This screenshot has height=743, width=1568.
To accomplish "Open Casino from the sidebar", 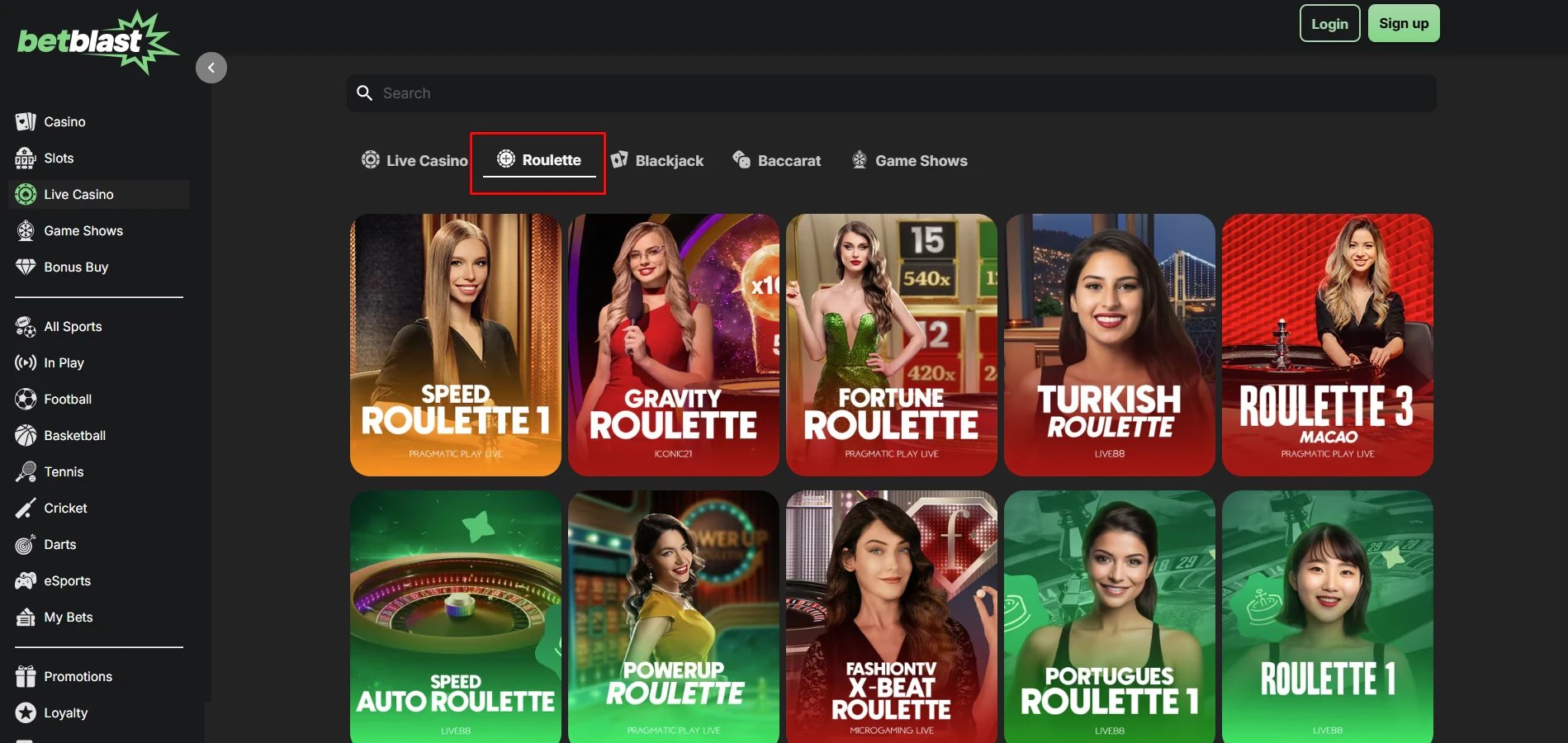I will (99, 121).
